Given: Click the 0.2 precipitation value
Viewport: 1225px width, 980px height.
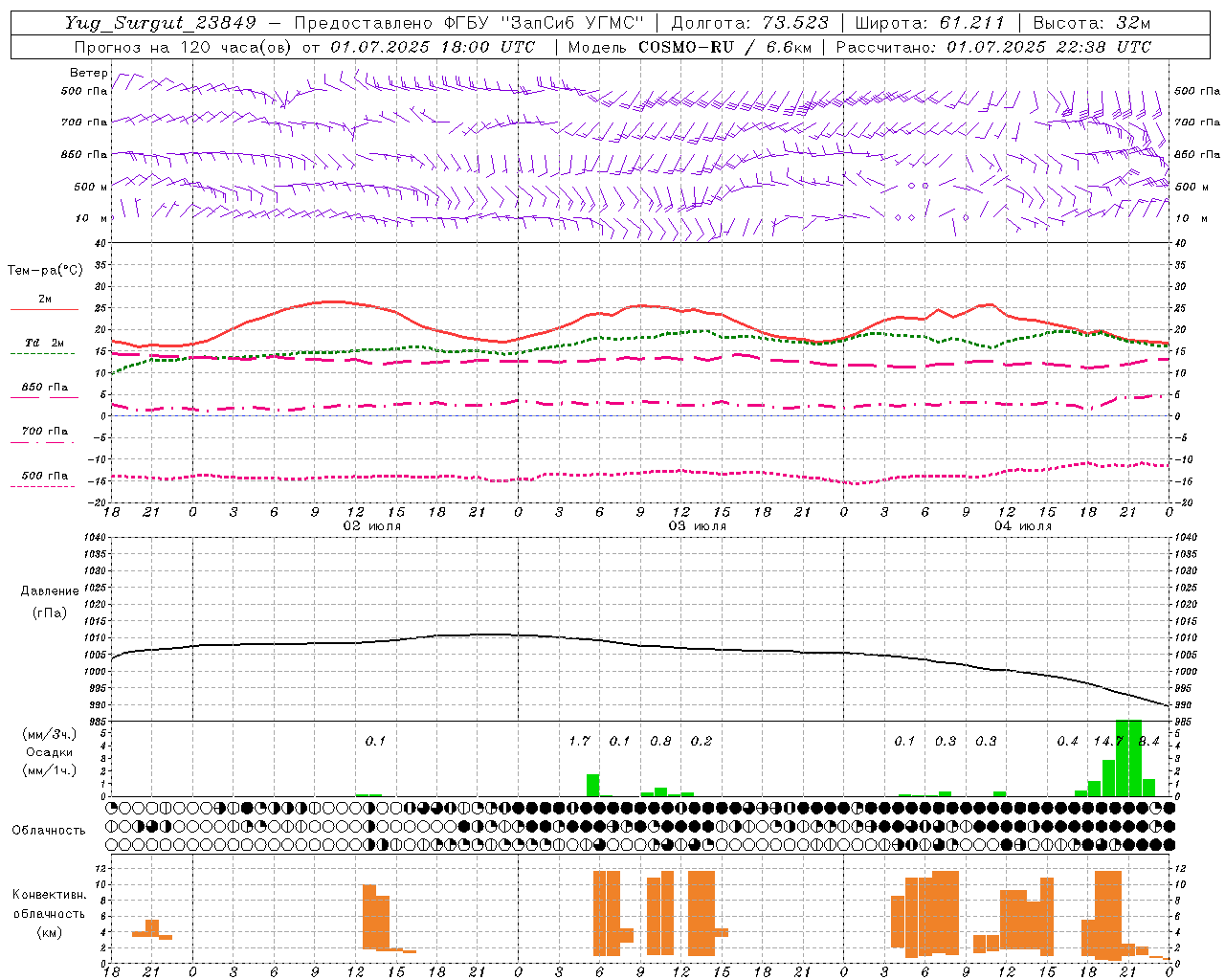Looking at the screenshot, I should (x=702, y=742).
